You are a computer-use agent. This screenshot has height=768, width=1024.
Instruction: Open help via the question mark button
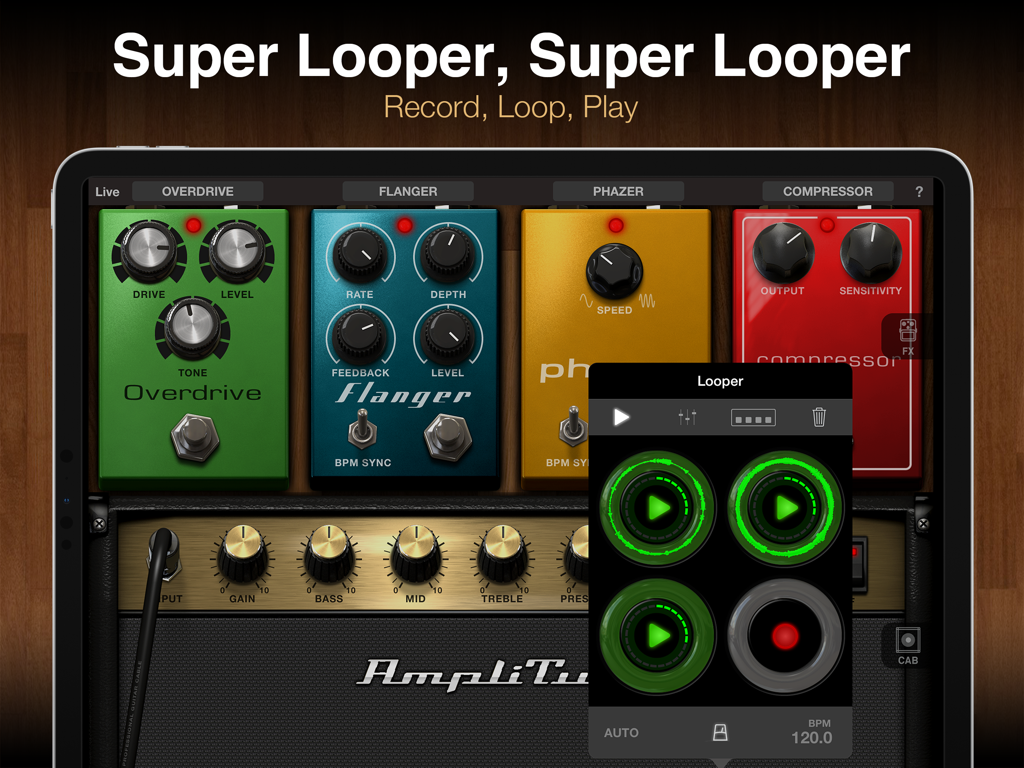point(918,191)
